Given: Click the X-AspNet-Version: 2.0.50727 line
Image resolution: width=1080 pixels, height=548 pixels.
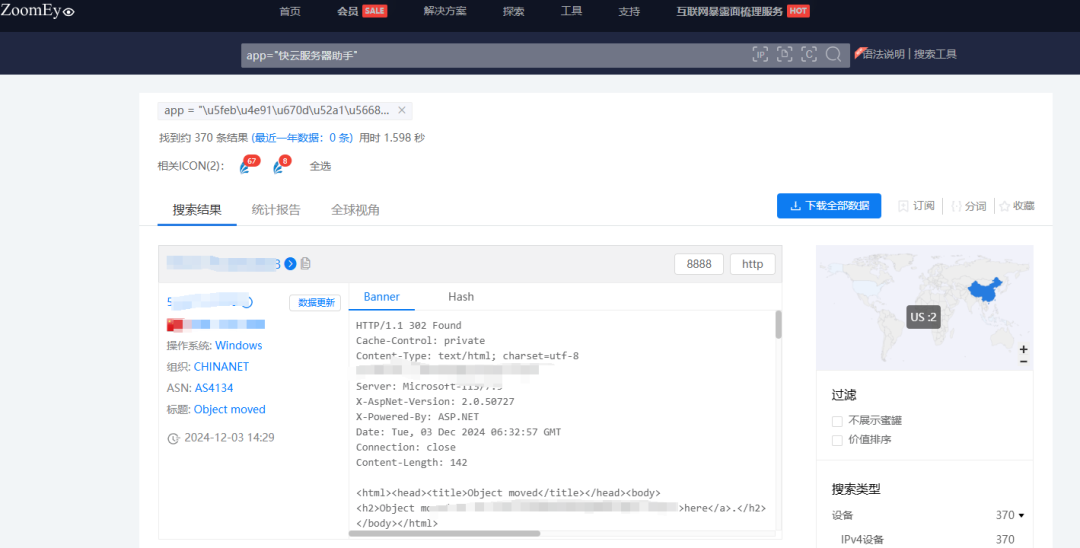Looking at the screenshot, I should click(435, 401).
